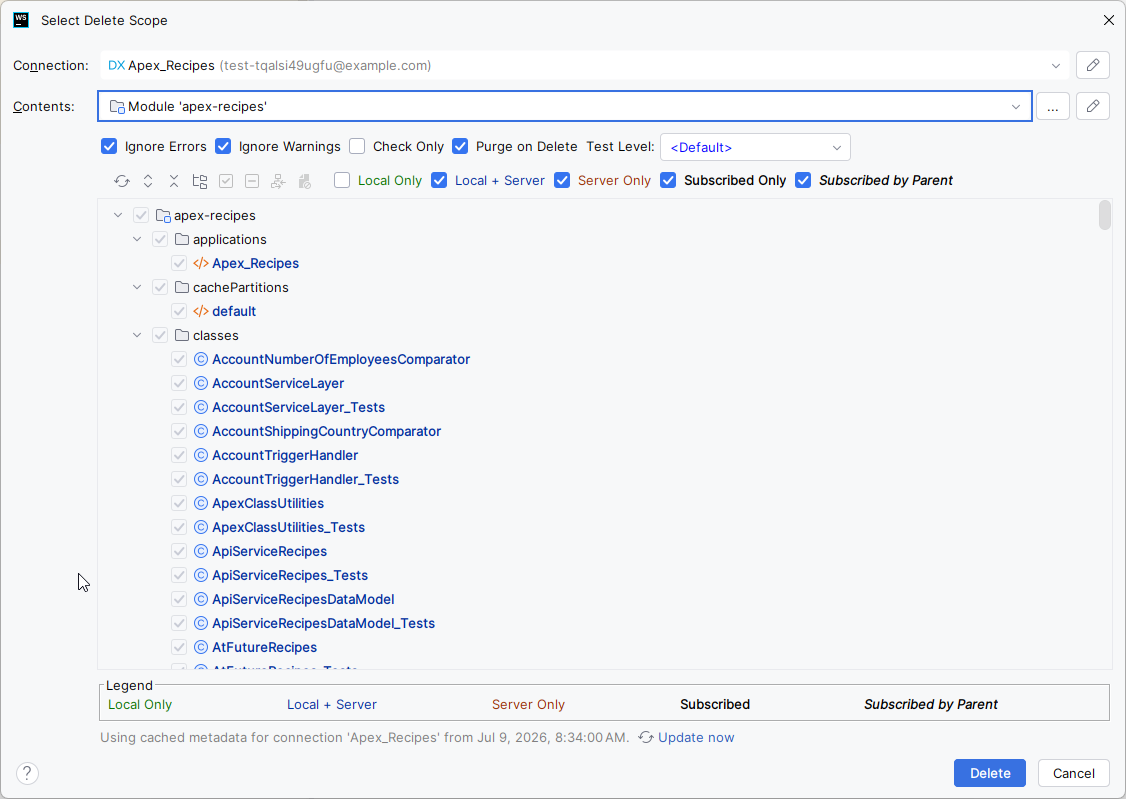Collapse the classes folder node
Viewport: 1126px width, 799px height.
pyautogui.click(x=137, y=335)
